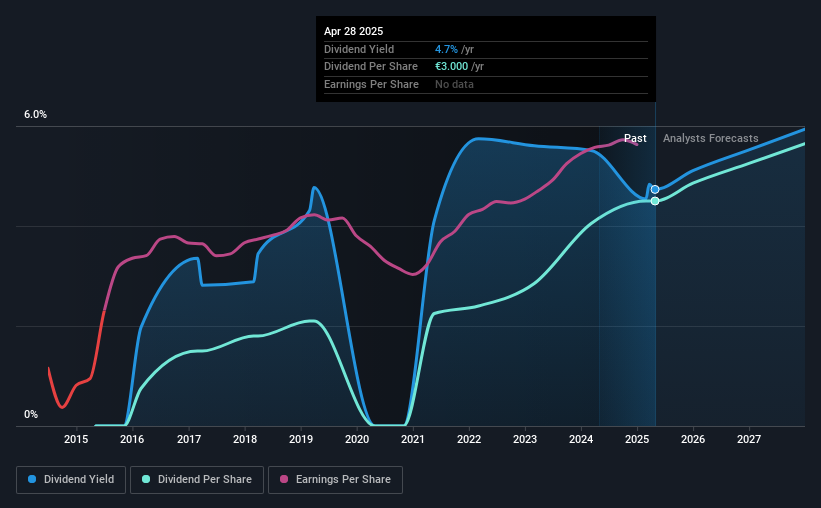Click the 0% y-axis label
821x508 pixels.
pos(31,414)
